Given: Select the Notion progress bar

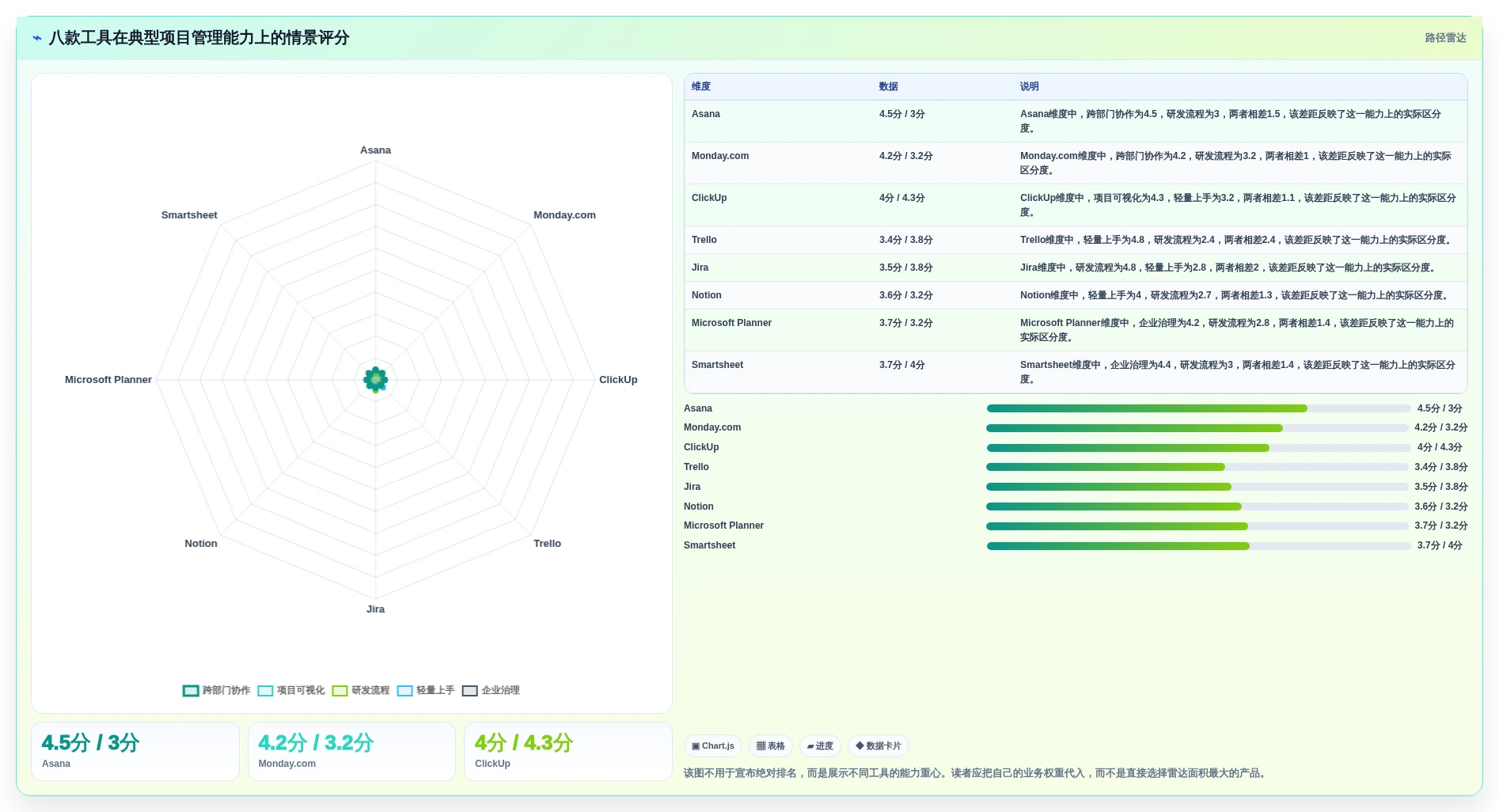Looking at the screenshot, I should pyautogui.click(x=1197, y=507).
